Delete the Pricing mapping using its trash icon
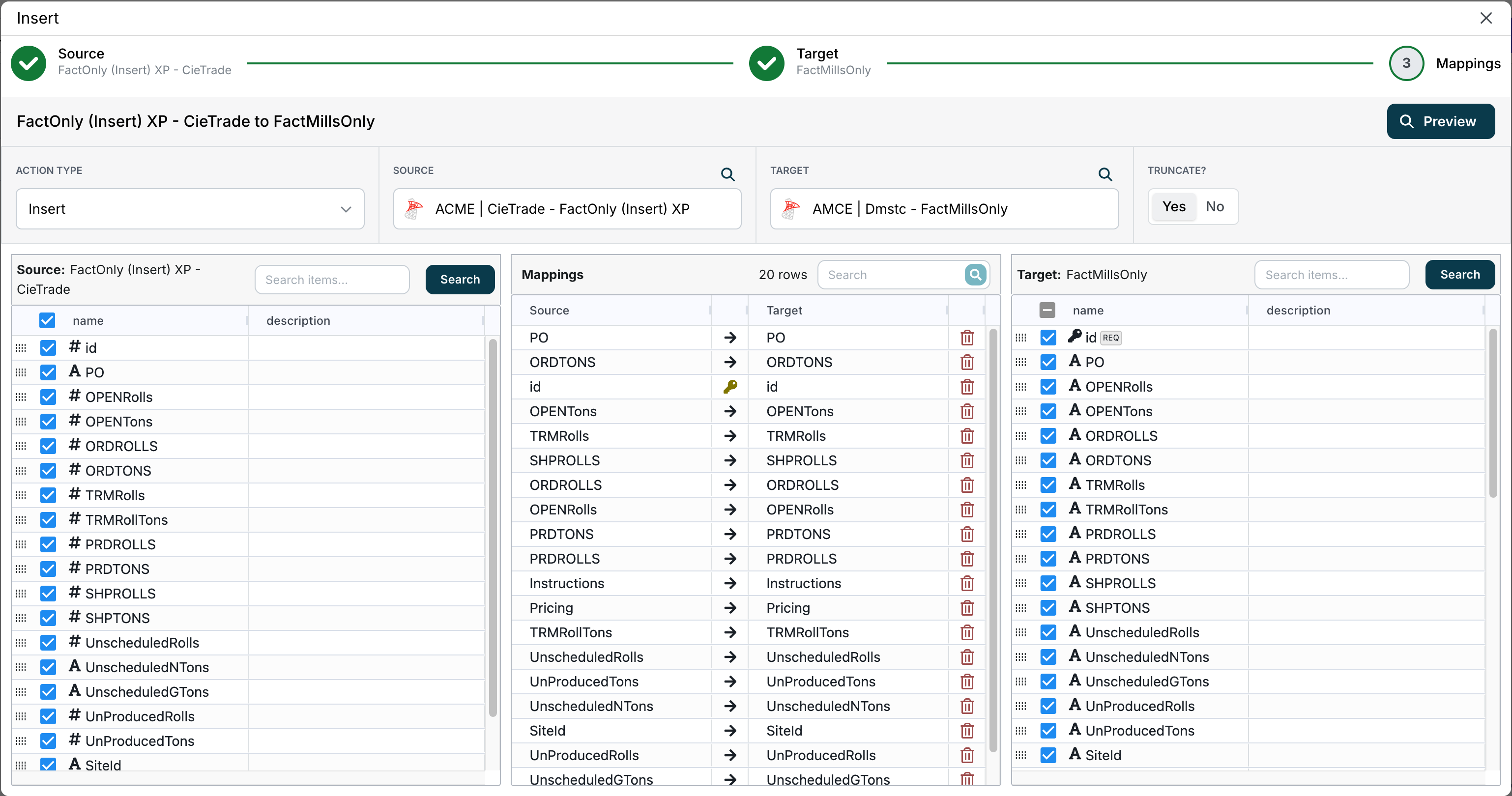Image resolution: width=1512 pixels, height=796 pixels. [x=967, y=608]
